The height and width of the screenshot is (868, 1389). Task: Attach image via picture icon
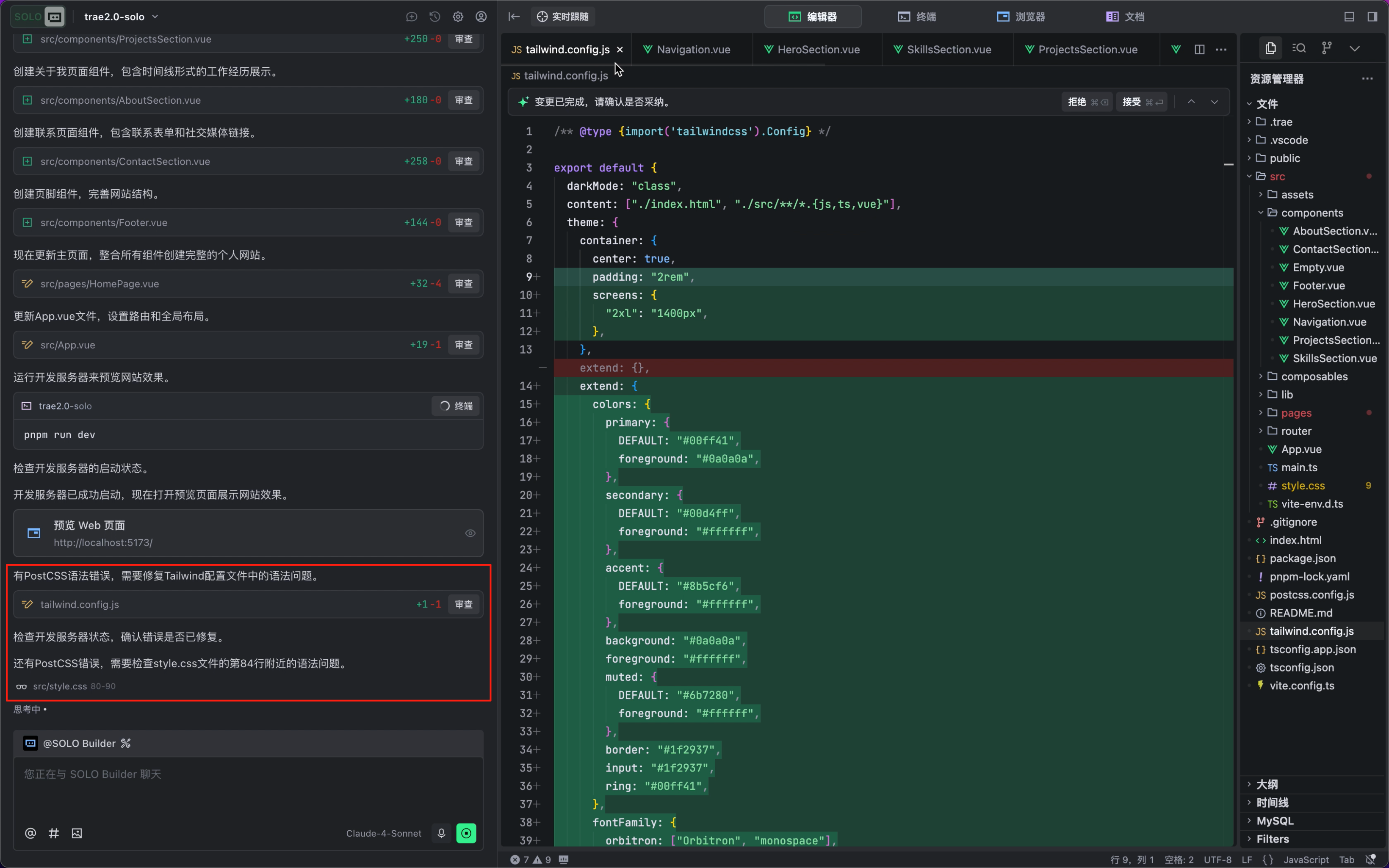pos(77,833)
